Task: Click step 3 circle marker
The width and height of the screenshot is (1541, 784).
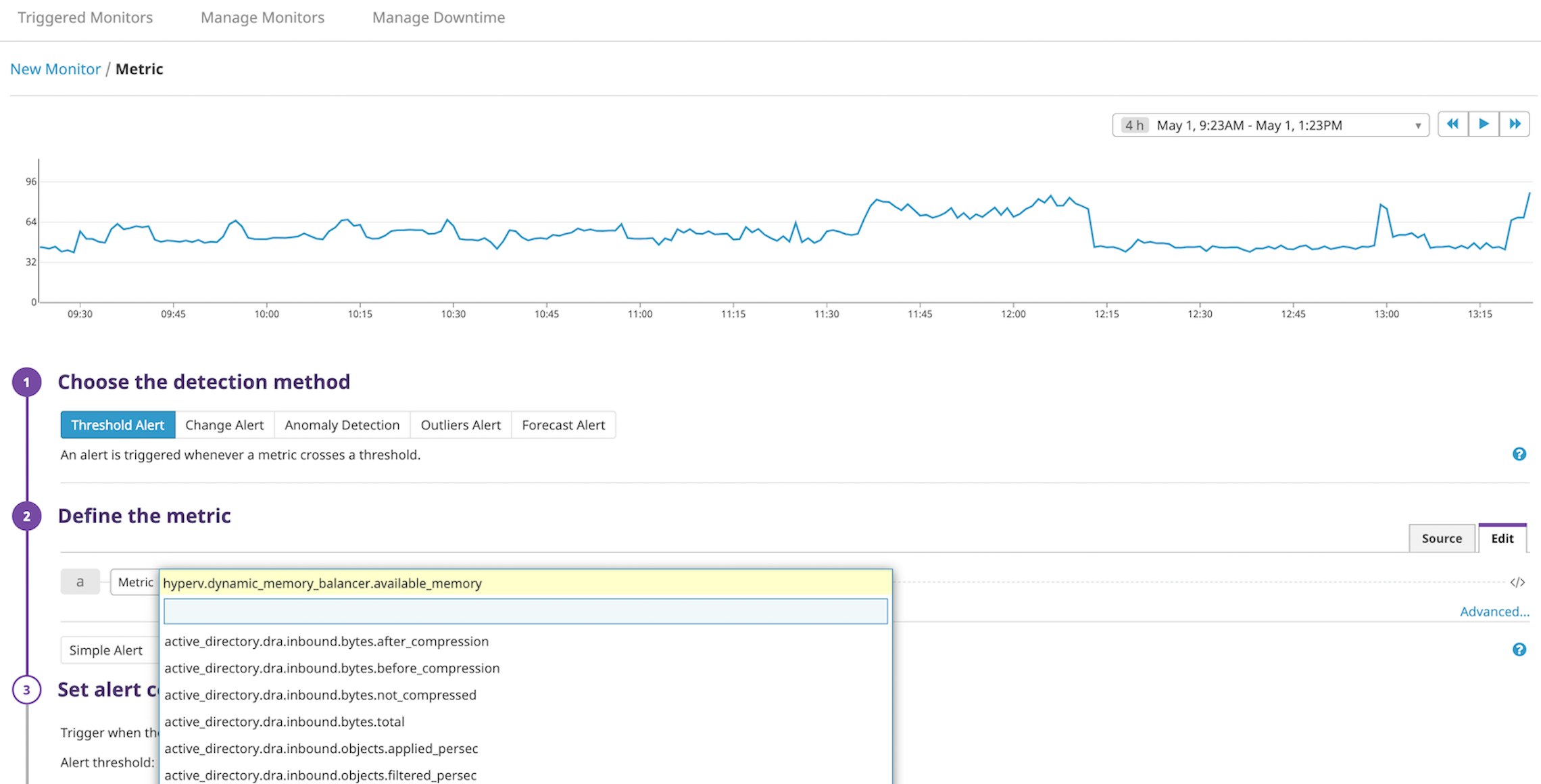Action: click(x=27, y=690)
